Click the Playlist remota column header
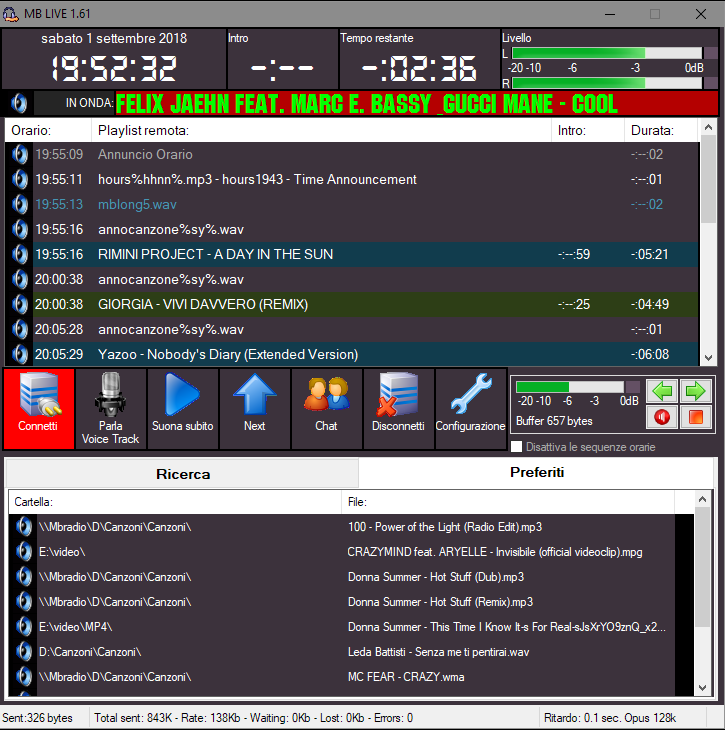This screenshot has height=730, width=725. pos(321,130)
